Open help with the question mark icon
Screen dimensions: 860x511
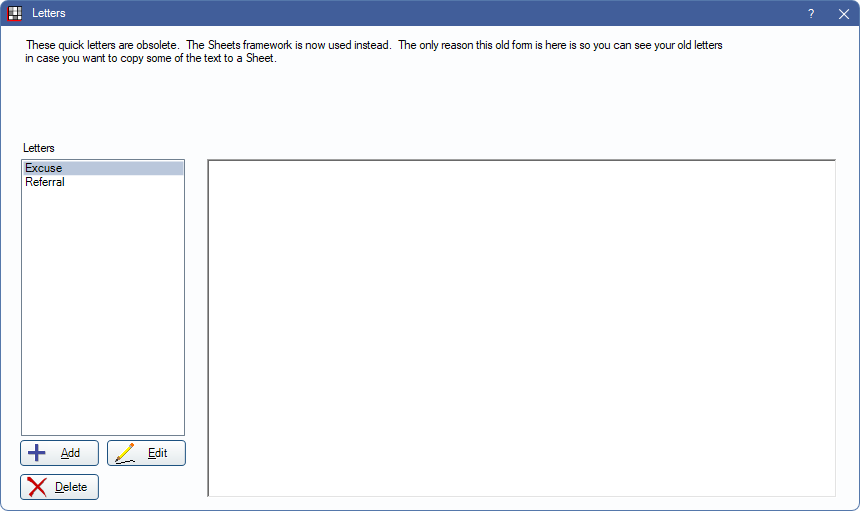pos(811,13)
